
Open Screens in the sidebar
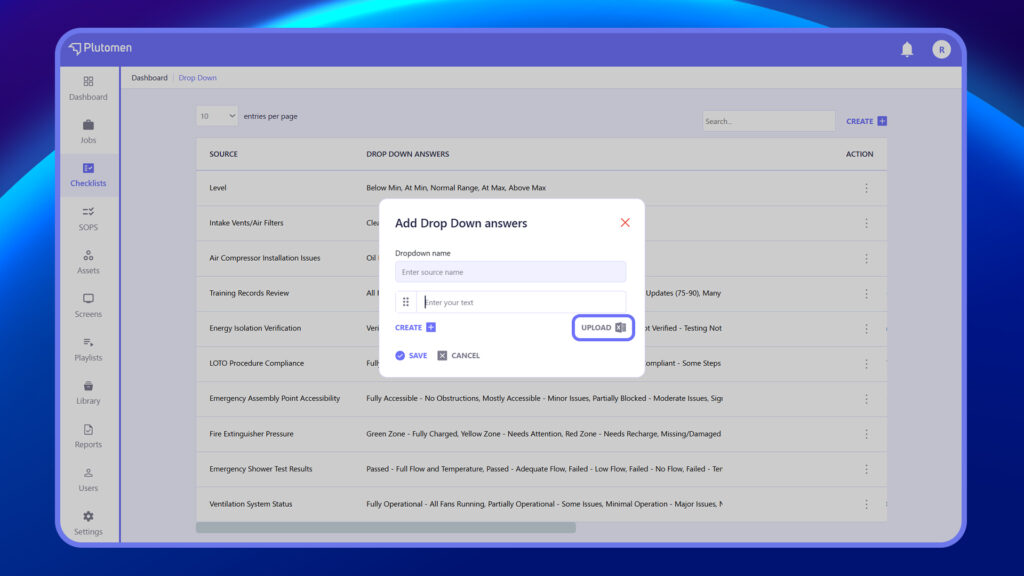(x=88, y=306)
